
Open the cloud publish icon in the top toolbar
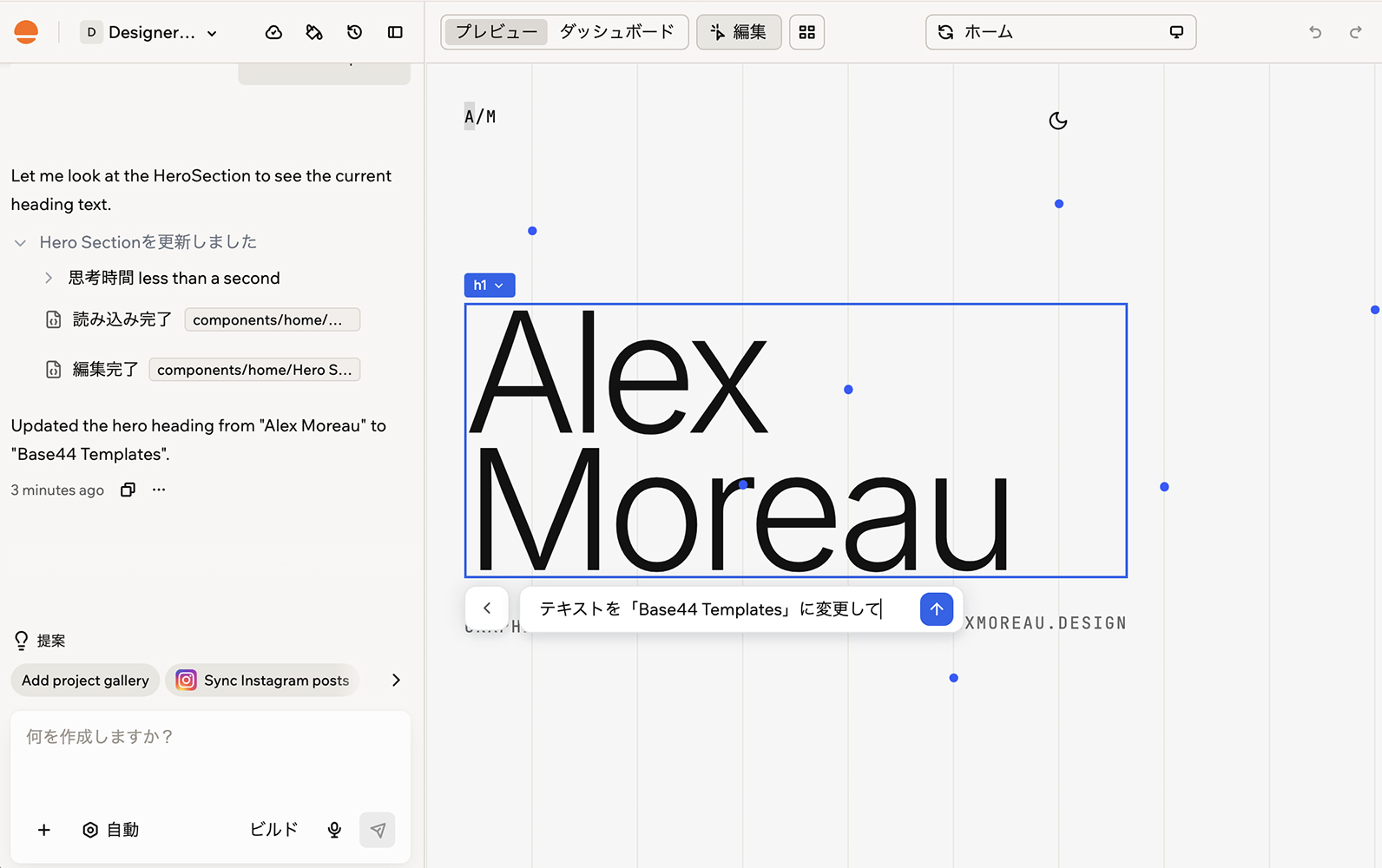pos(273,32)
